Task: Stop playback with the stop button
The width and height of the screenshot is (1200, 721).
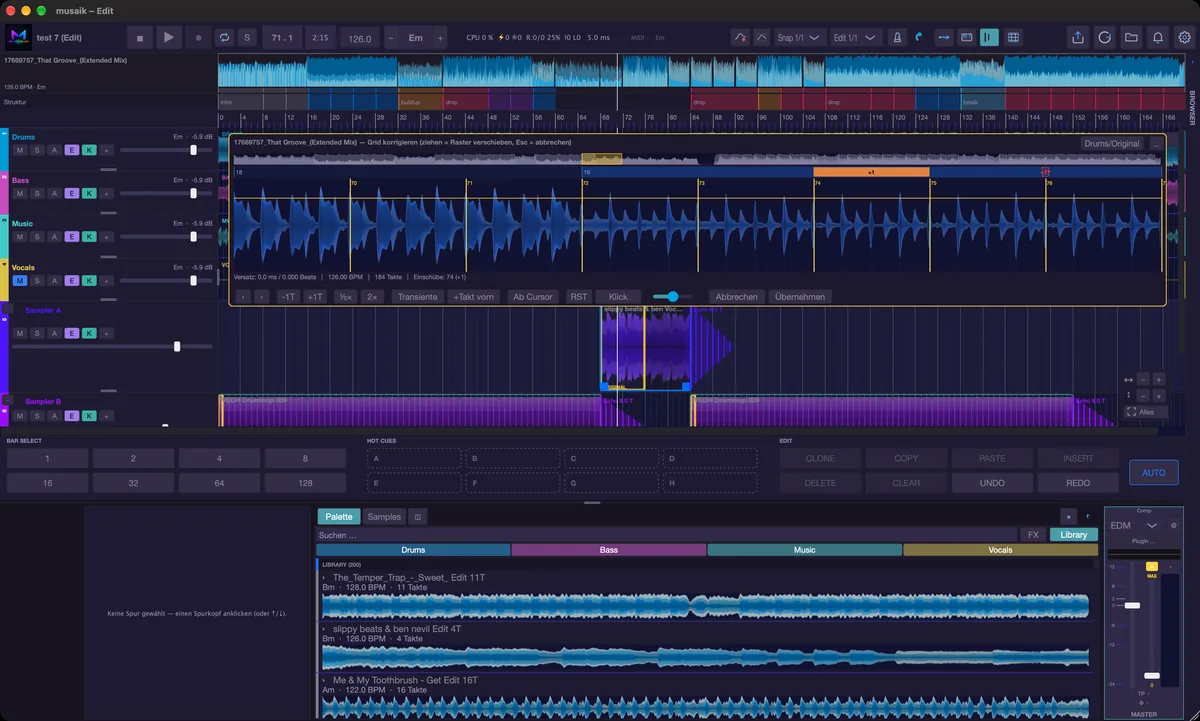Action: [x=140, y=38]
